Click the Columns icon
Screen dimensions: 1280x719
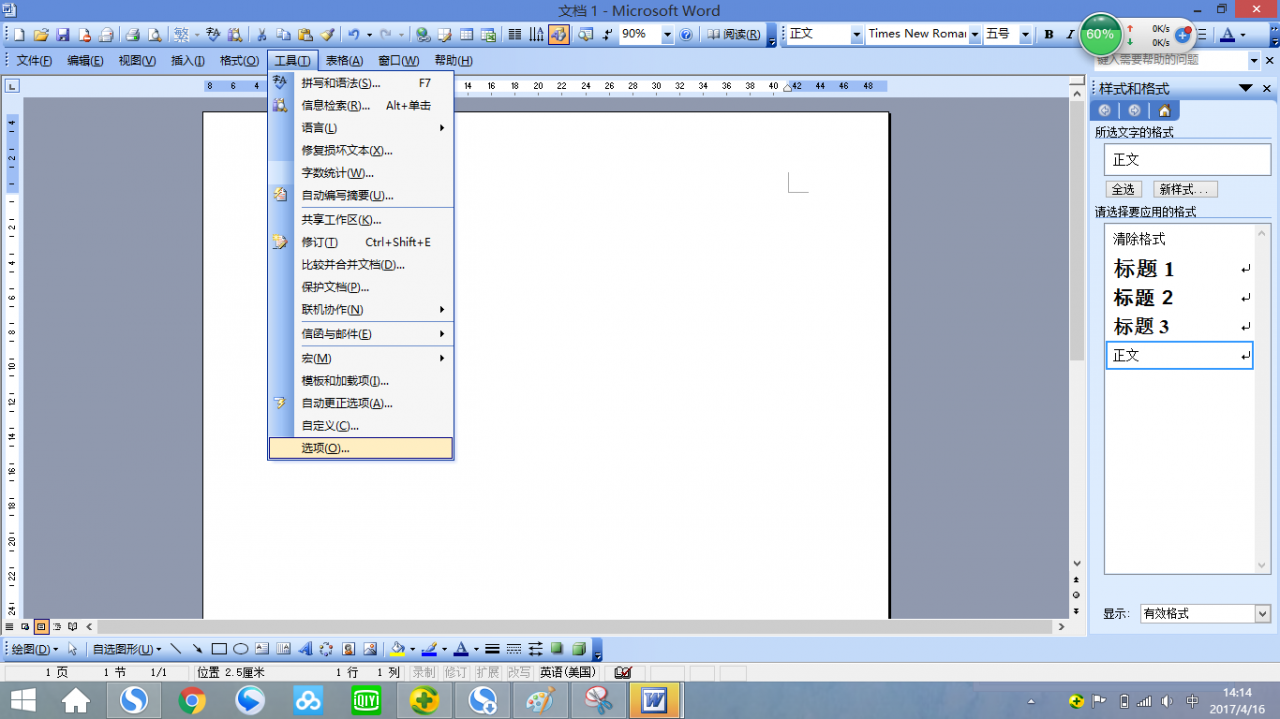coord(515,35)
